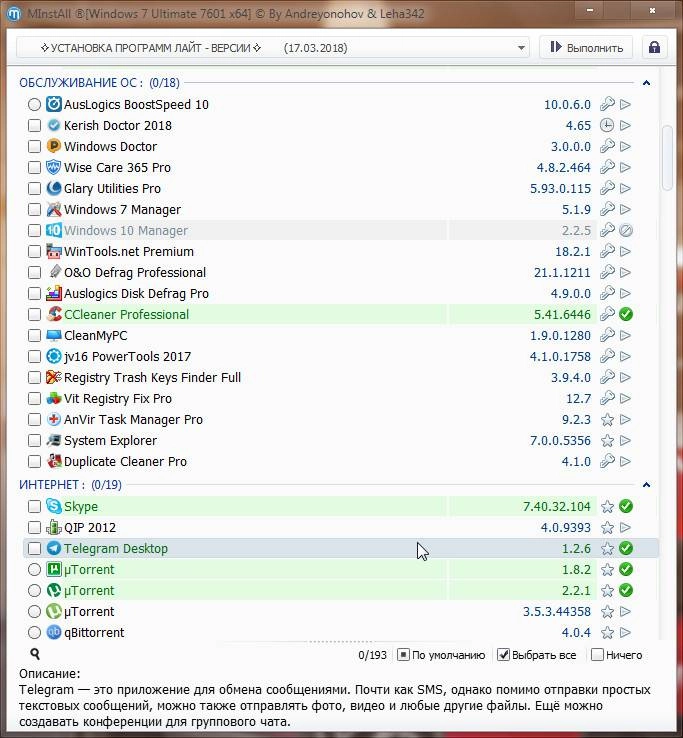The image size is (683, 738).
Task: Check the CCleaner Professional checkbox
Action: pyautogui.click(x=34, y=314)
